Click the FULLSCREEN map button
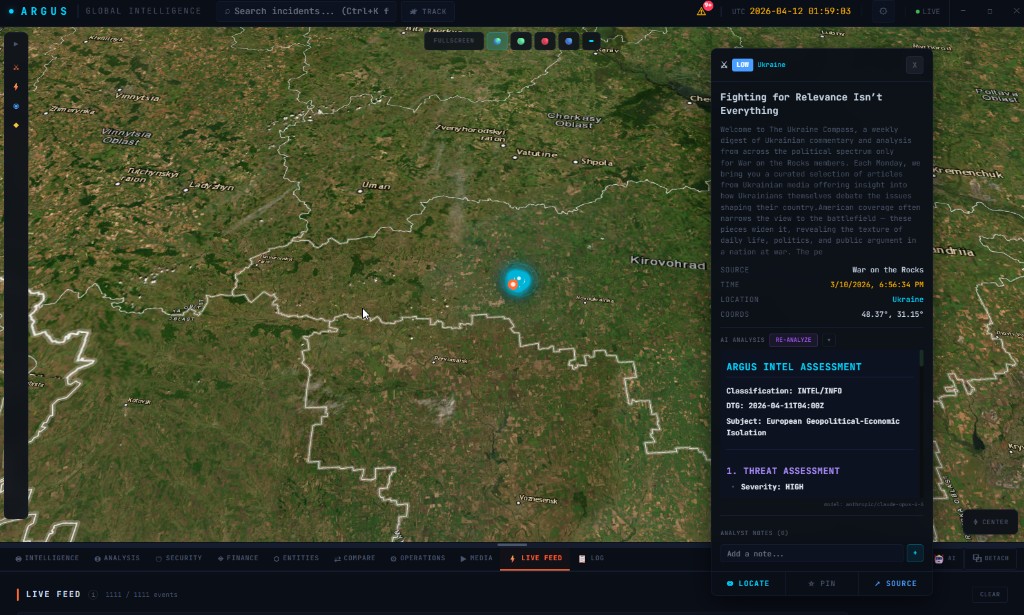The width and height of the screenshot is (1024, 615). pyautogui.click(x=454, y=41)
